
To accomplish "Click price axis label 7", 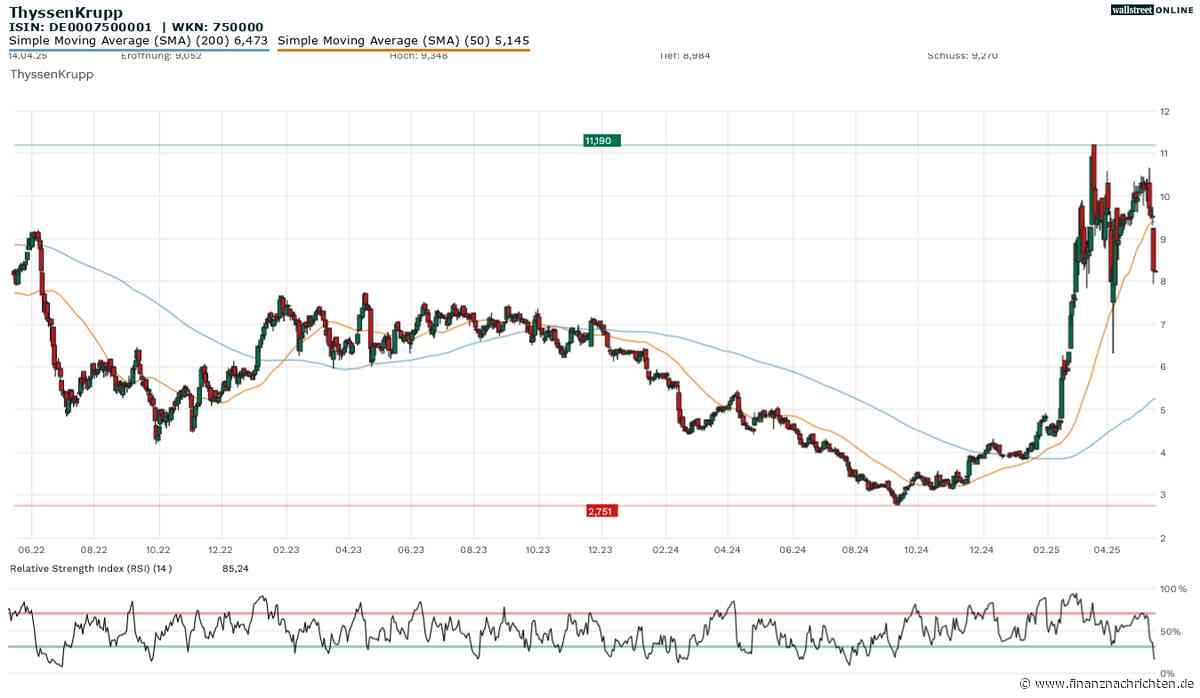I will click(x=1162, y=325).
